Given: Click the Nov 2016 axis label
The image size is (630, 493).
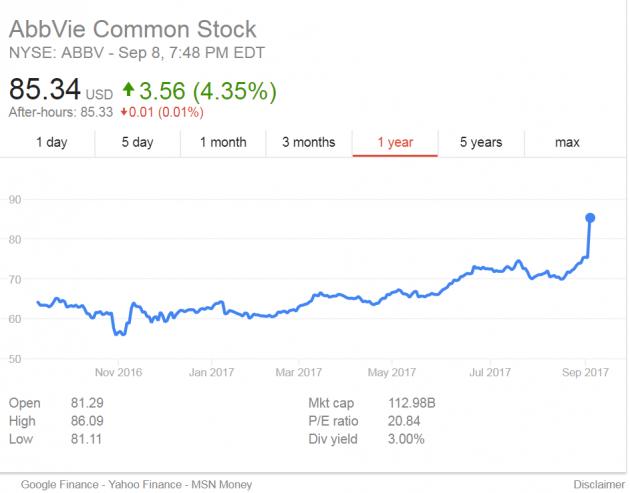Looking at the screenshot, I should pos(118,372).
